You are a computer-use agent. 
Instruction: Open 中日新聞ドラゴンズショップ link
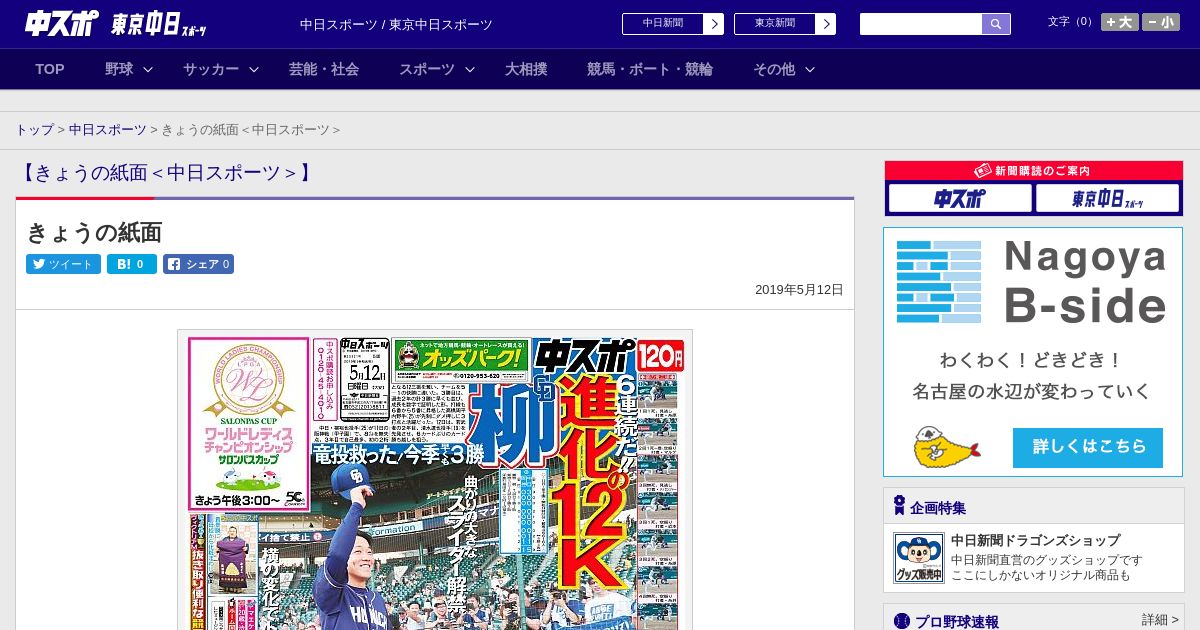tap(1035, 540)
